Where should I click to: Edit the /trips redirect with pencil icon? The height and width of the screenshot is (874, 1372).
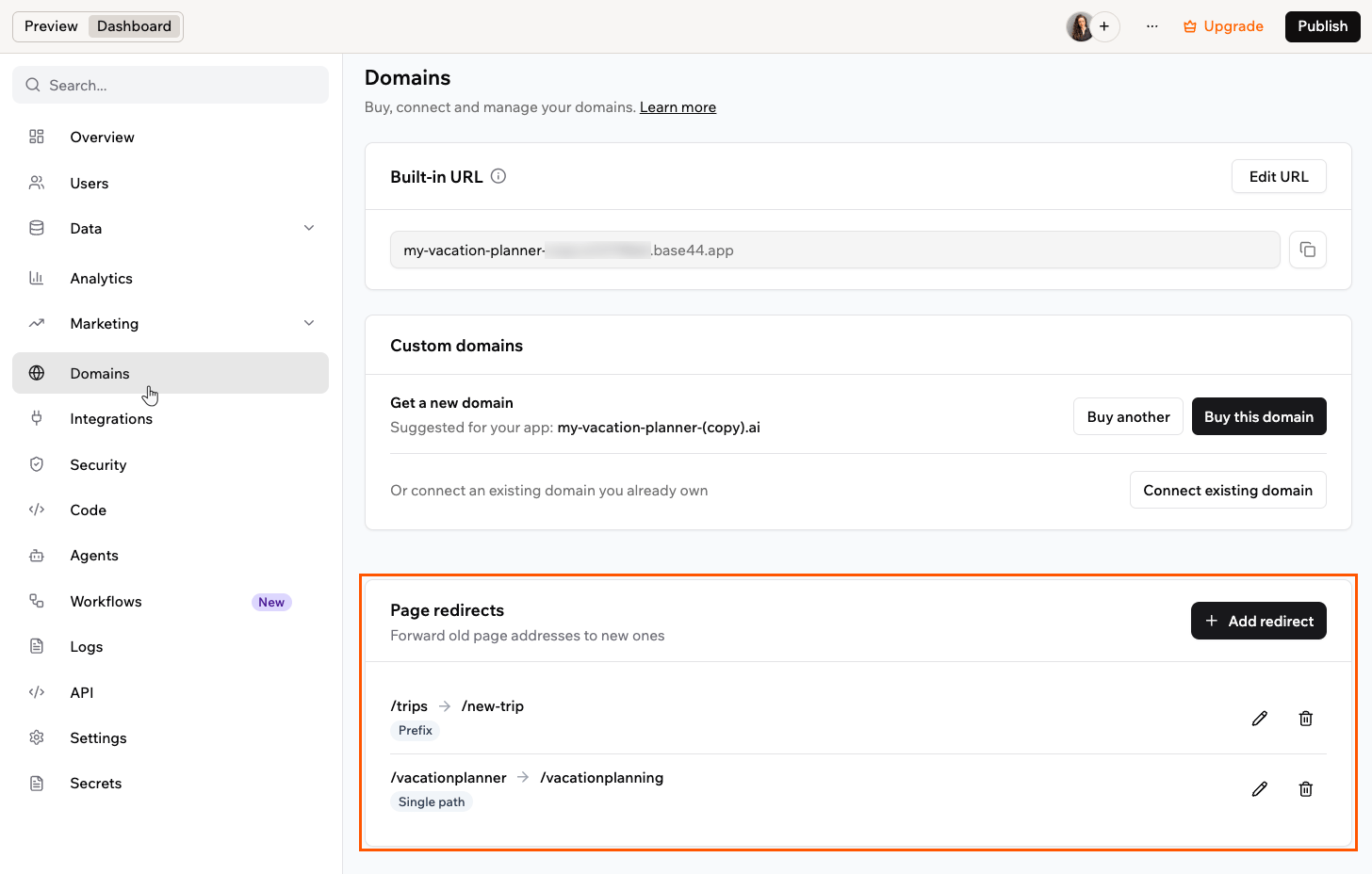tap(1260, 719)
